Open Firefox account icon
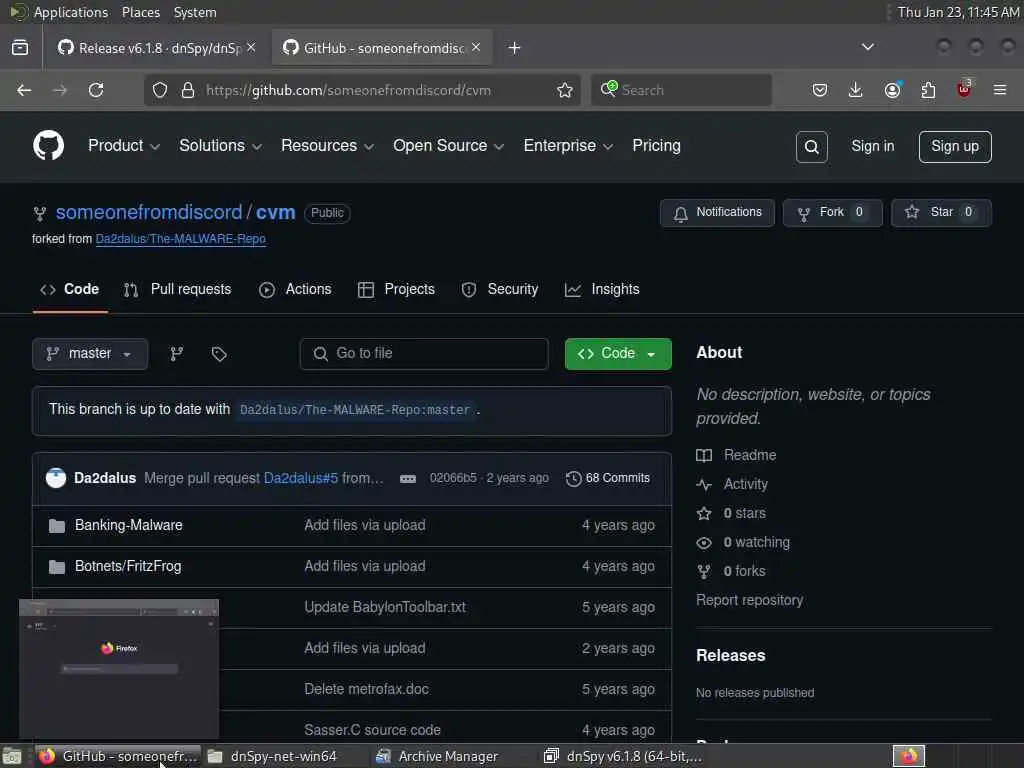The image size is (1024, 768). 892,90
